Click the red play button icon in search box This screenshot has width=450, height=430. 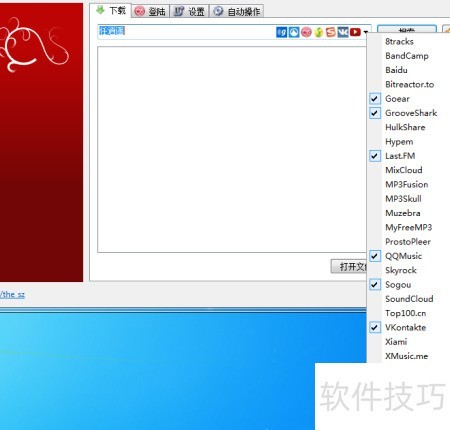point(355,32)
